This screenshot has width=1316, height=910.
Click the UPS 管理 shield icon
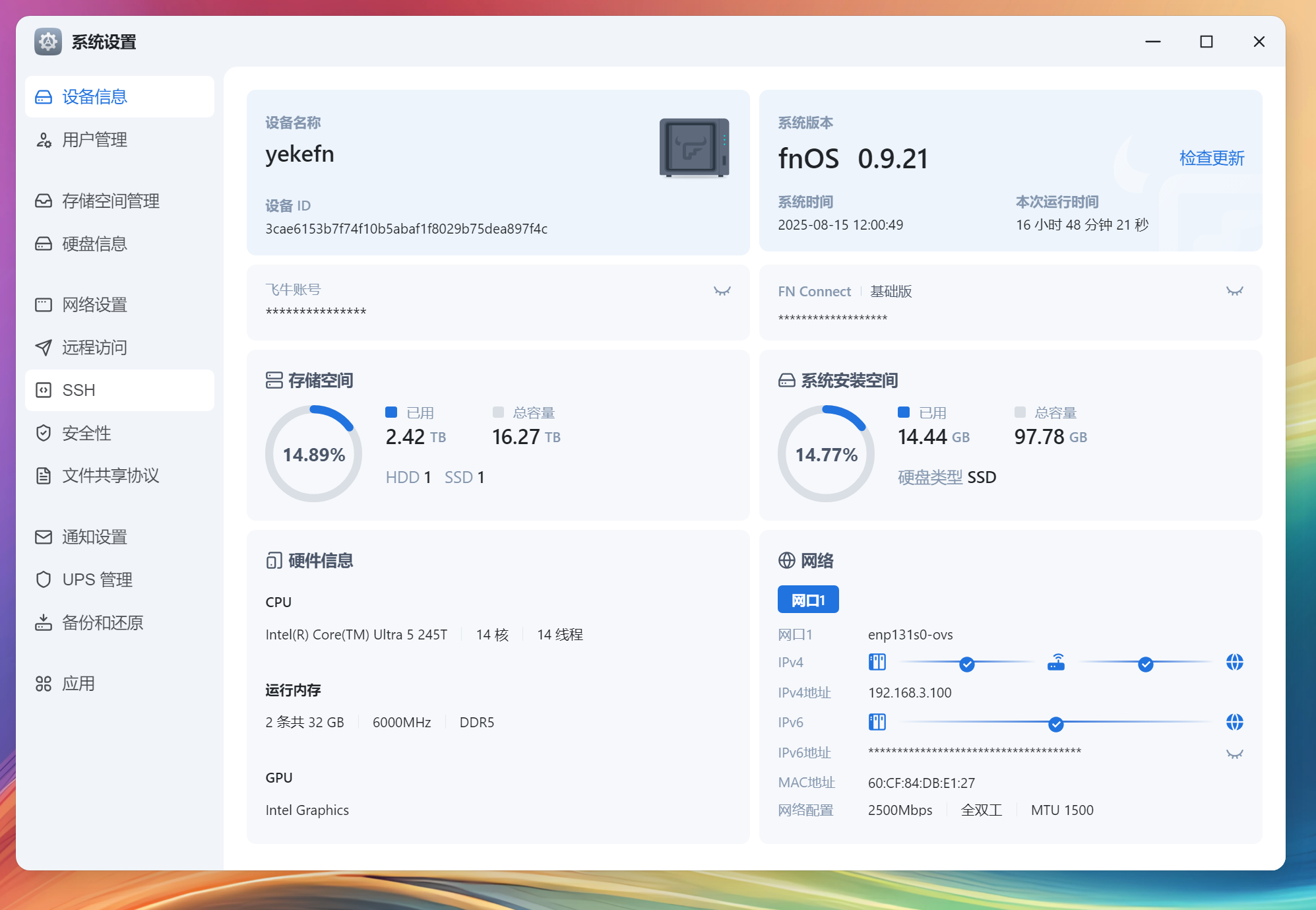click(44, 579)
